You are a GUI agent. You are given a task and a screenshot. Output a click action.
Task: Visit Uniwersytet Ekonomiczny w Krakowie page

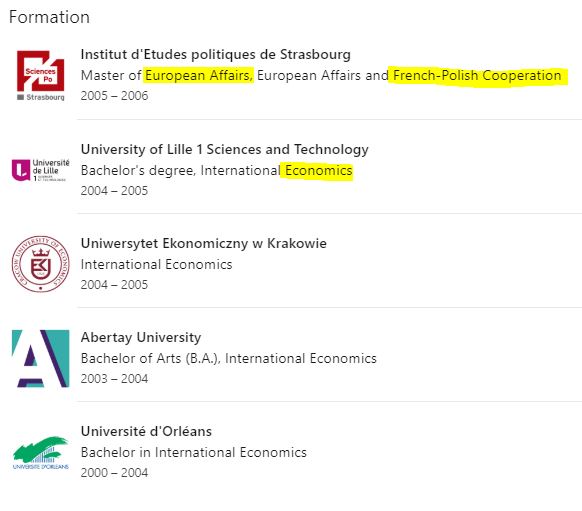click(203, 243)
